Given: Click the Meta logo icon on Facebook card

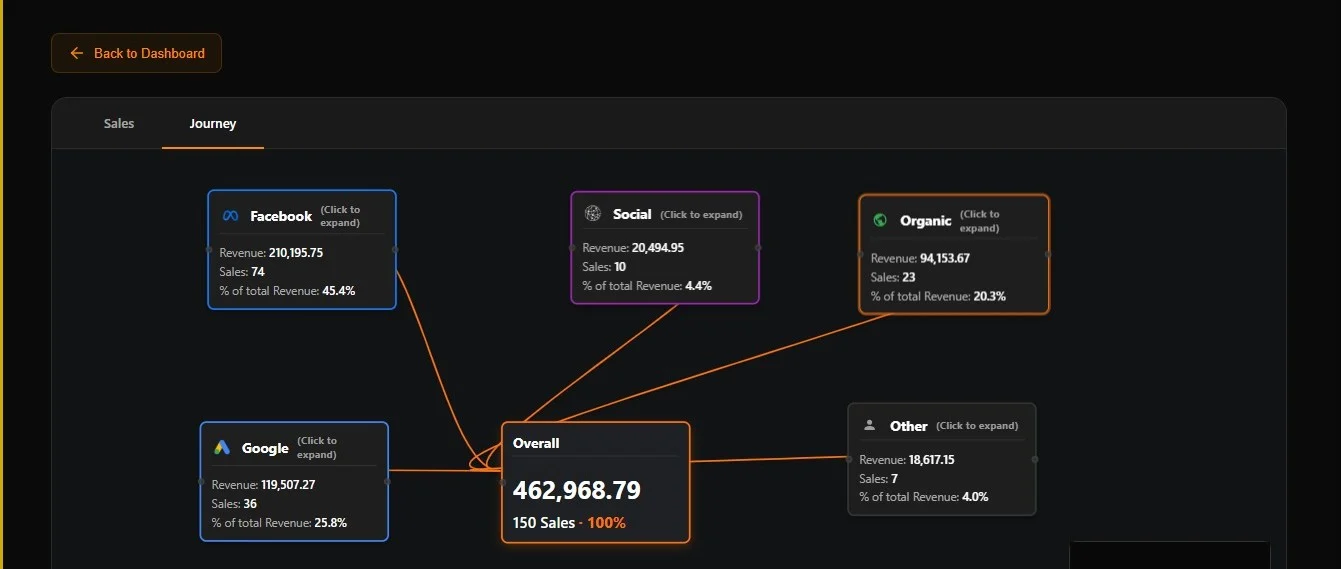Looking at the screenshot, I should 230,216.
